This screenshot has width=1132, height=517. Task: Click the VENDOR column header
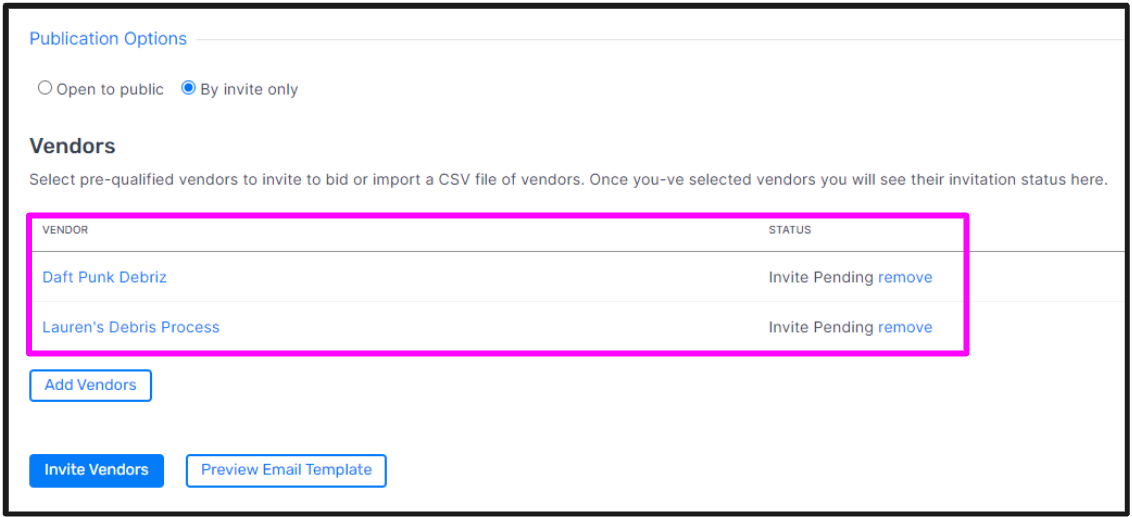point(65,230)
